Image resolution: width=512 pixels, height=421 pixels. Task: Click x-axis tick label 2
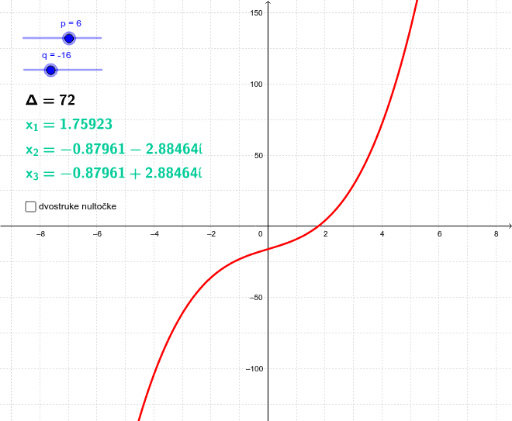(x=325, y=234)
